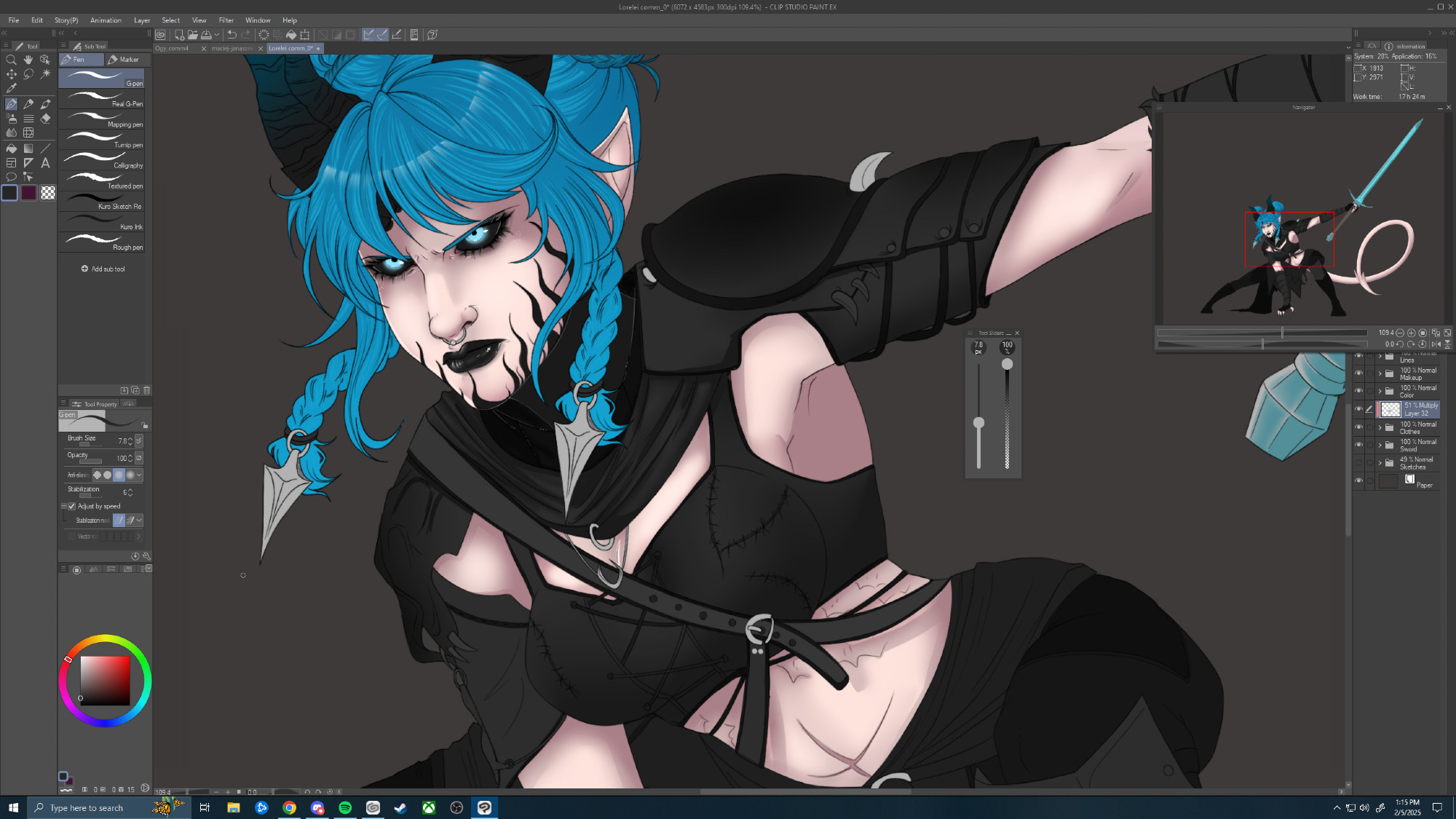Select the dark purple sub drawing color
The height and width of the screenshot is (819, 1456).
point(28,193)
